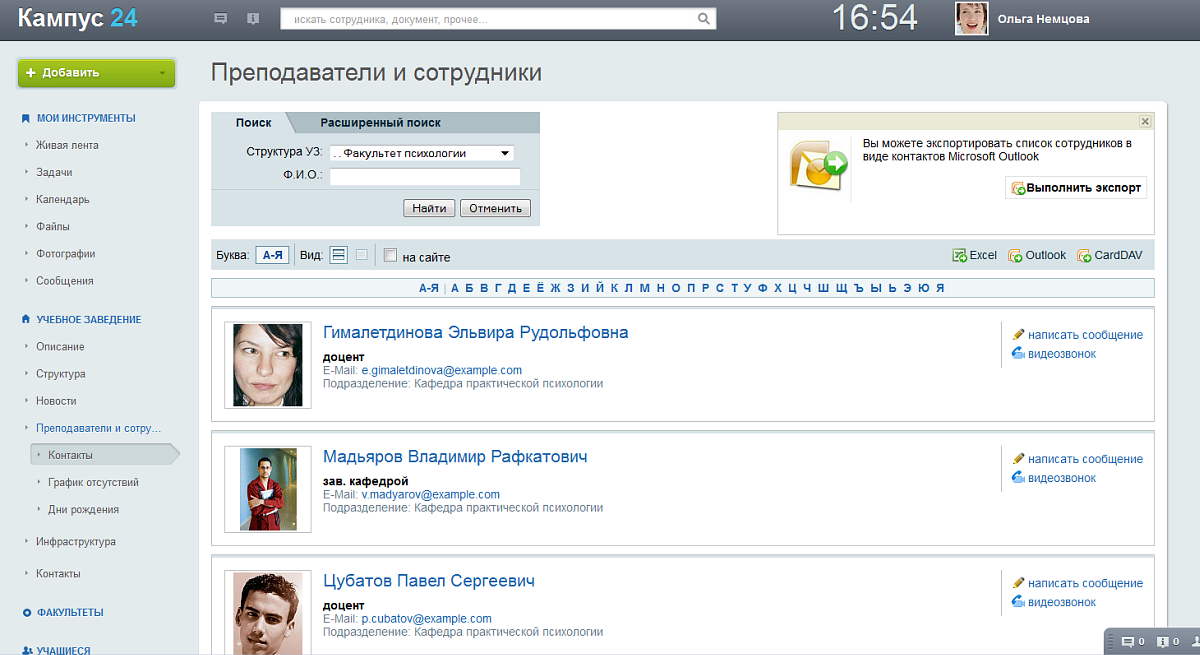Switch to 'Расширенный поиск' tab

[380, 123]
